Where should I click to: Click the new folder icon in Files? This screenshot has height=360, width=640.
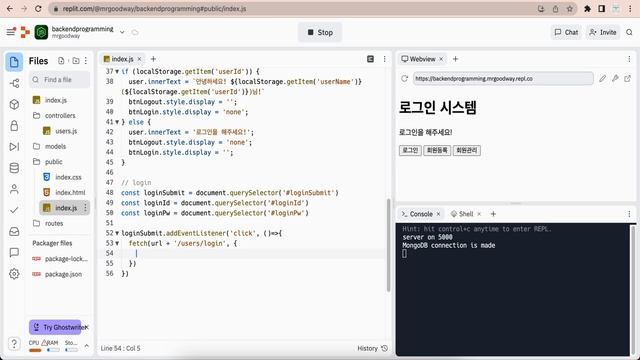76,61
